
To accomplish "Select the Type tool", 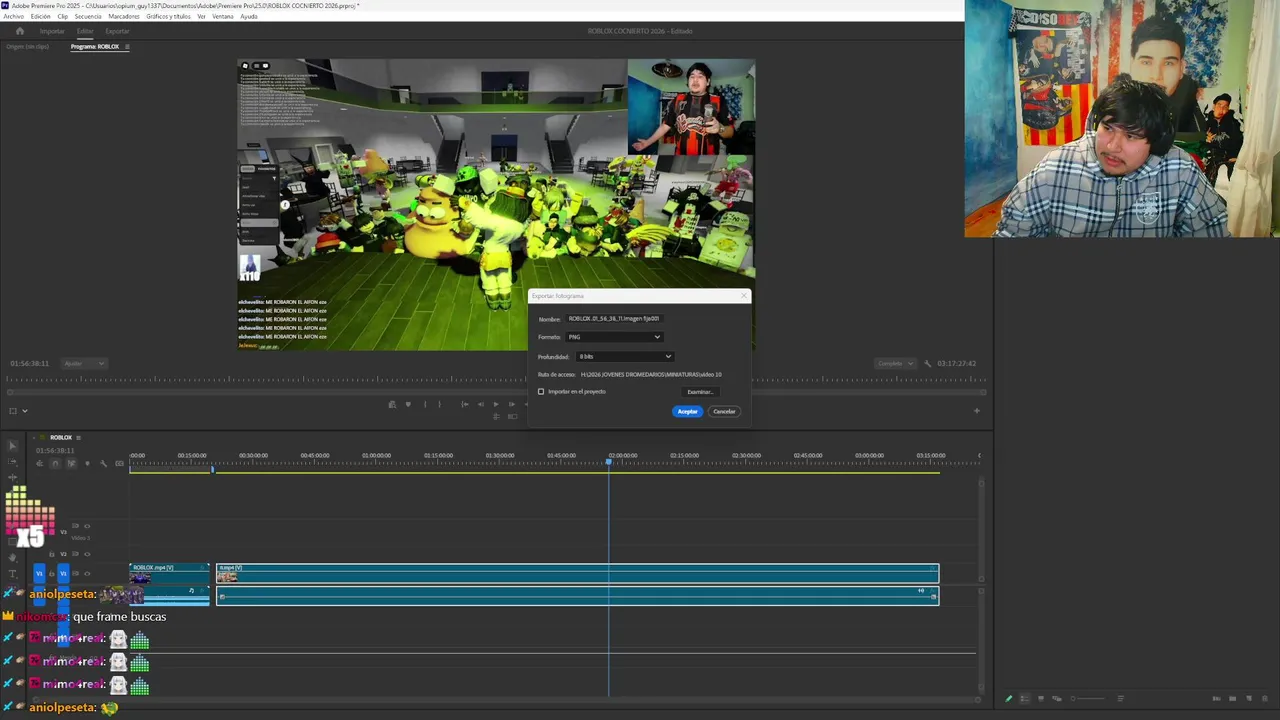I will tap(12, 574).
